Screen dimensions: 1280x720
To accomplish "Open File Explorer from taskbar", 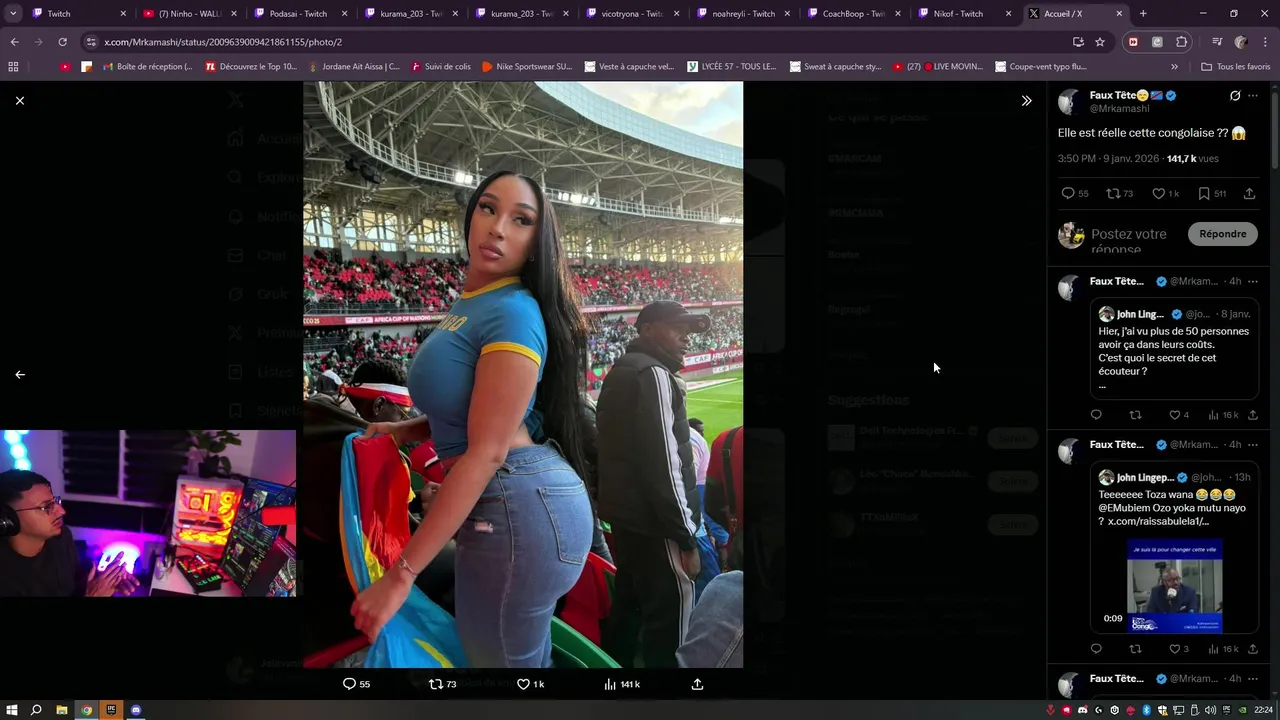I will tap(62, 710).
